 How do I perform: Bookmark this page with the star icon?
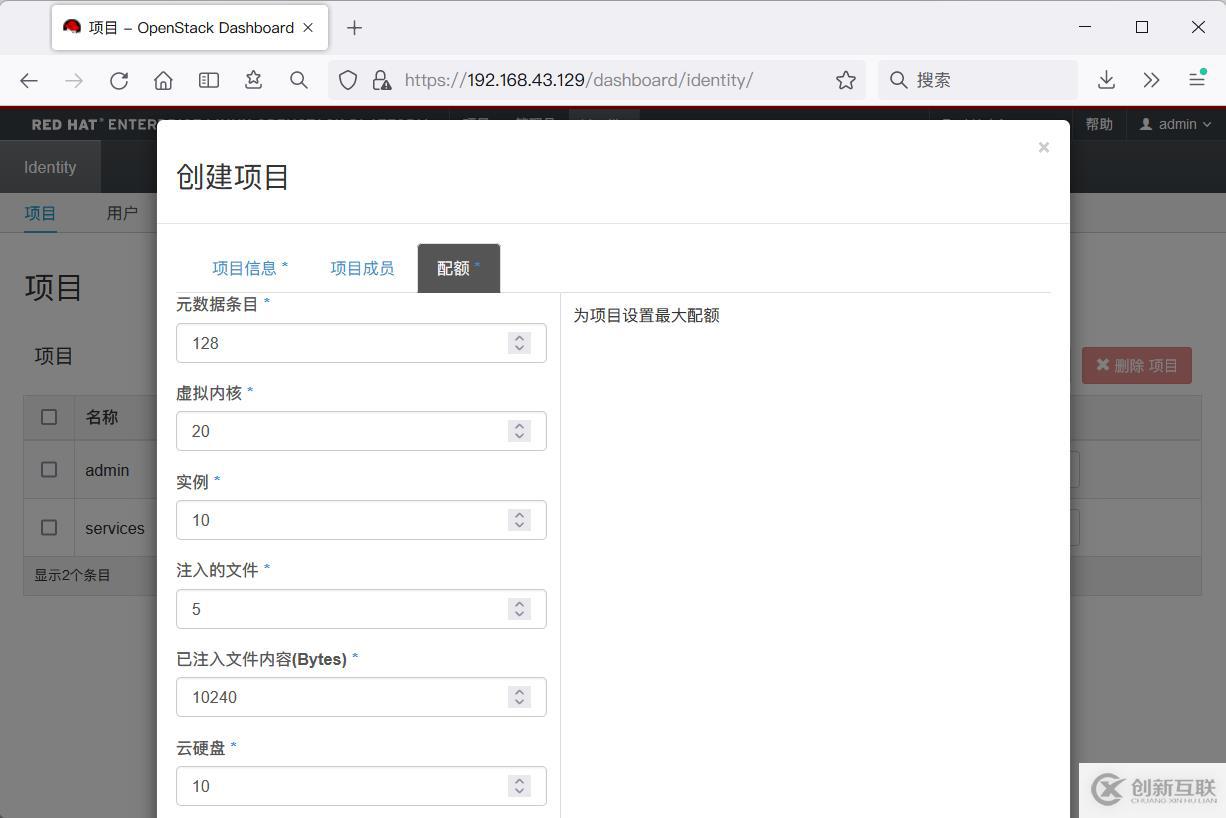pos(845,80)
